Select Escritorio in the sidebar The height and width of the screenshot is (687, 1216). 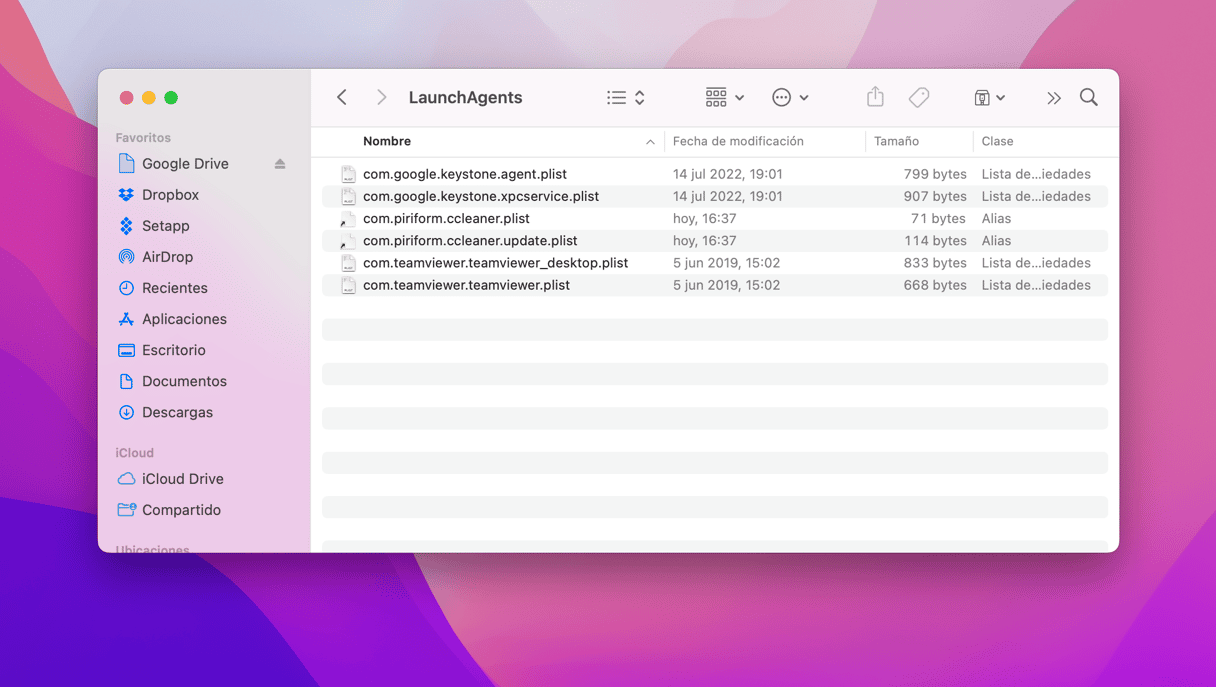173,350
